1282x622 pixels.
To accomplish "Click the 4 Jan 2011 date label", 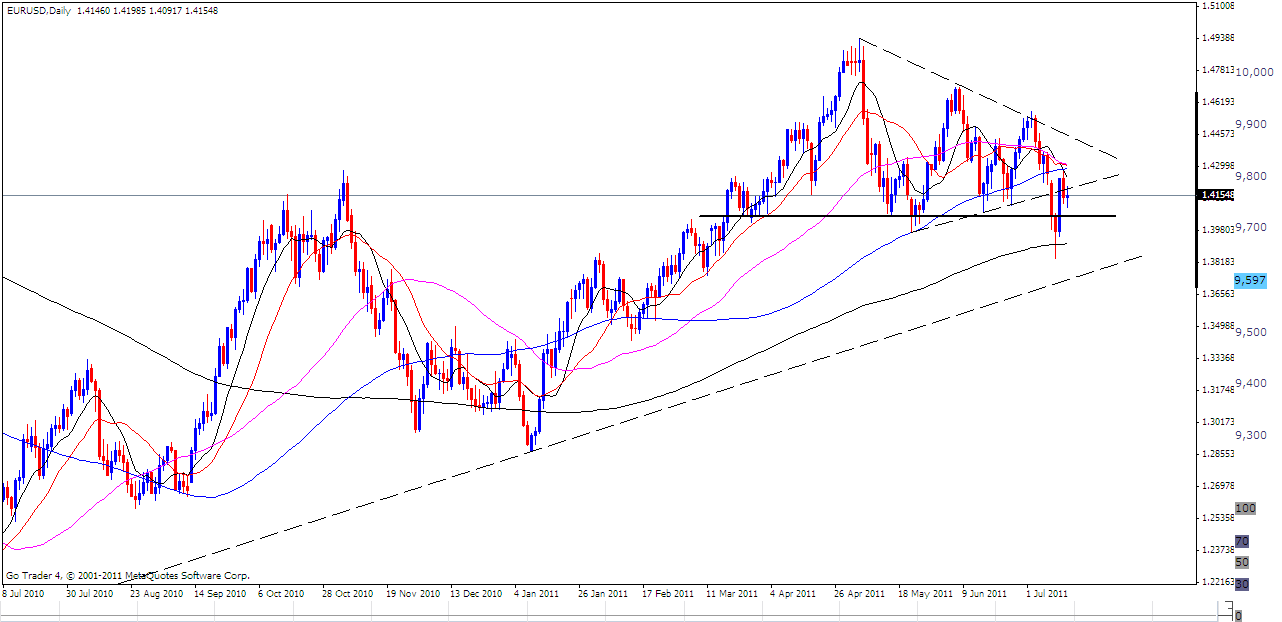I will pyautogui.click(x=535, y=593).
